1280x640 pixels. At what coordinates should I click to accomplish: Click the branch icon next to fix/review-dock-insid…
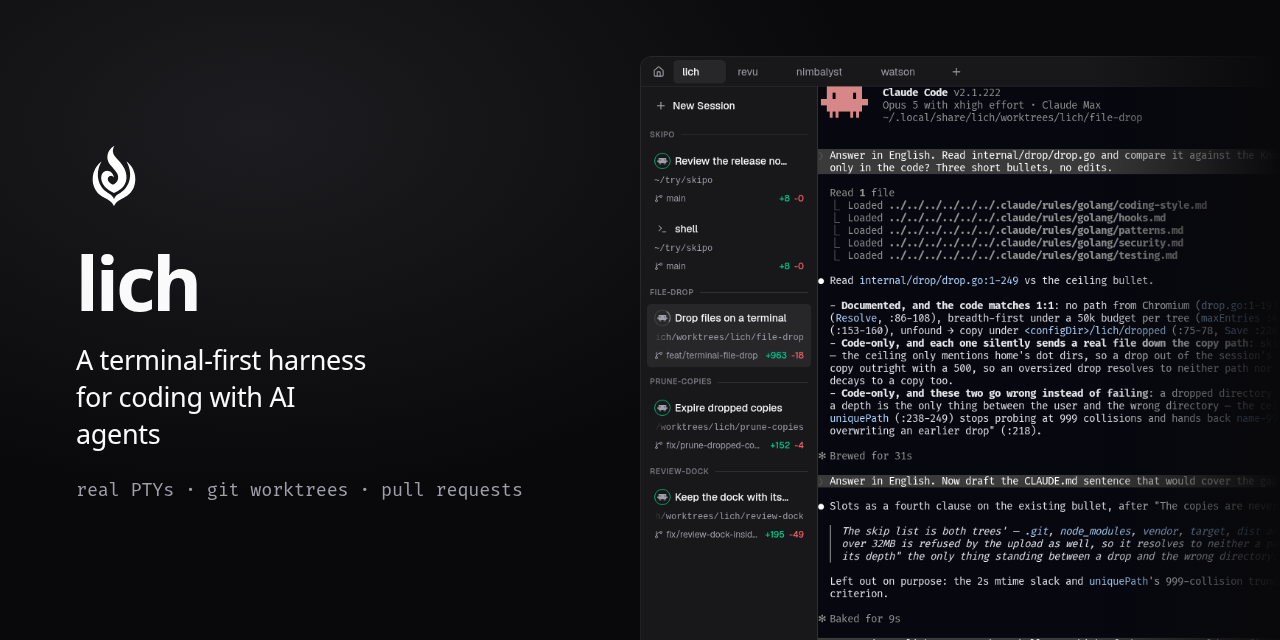(x=659, y=534)
